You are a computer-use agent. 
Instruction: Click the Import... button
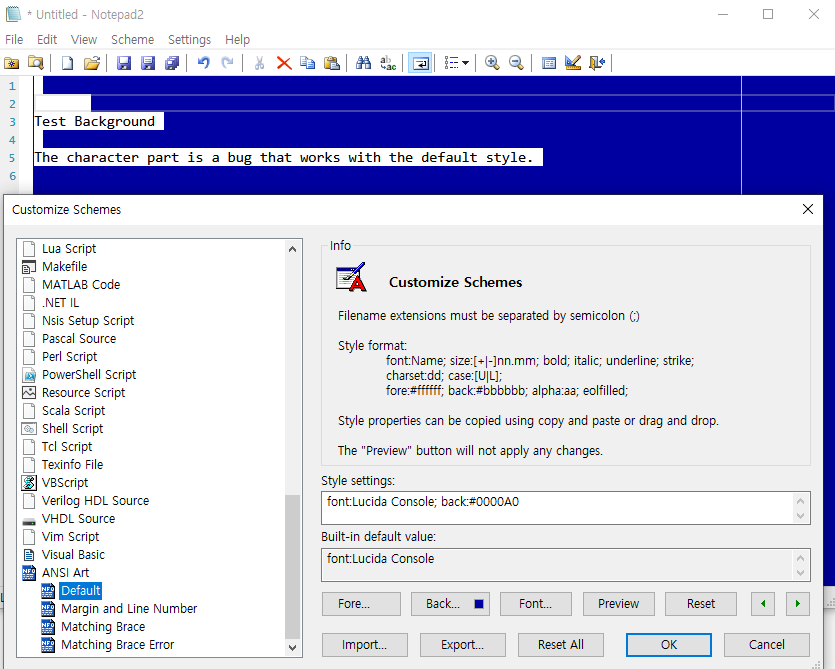pos(365,645)
